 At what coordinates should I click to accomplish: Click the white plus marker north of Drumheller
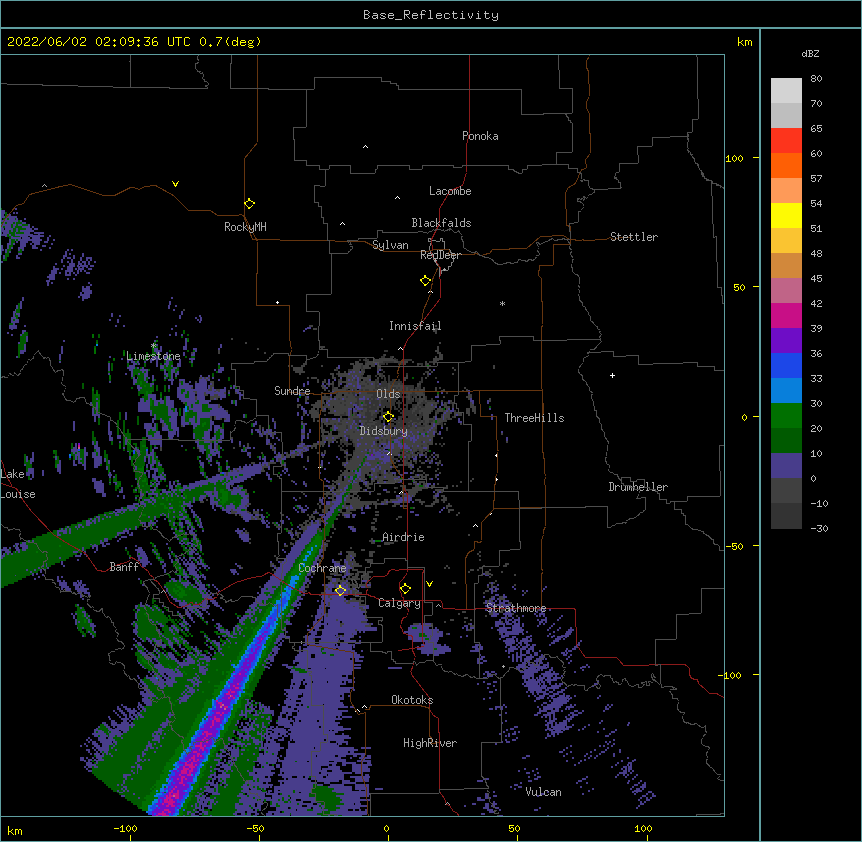click(612, 375)
